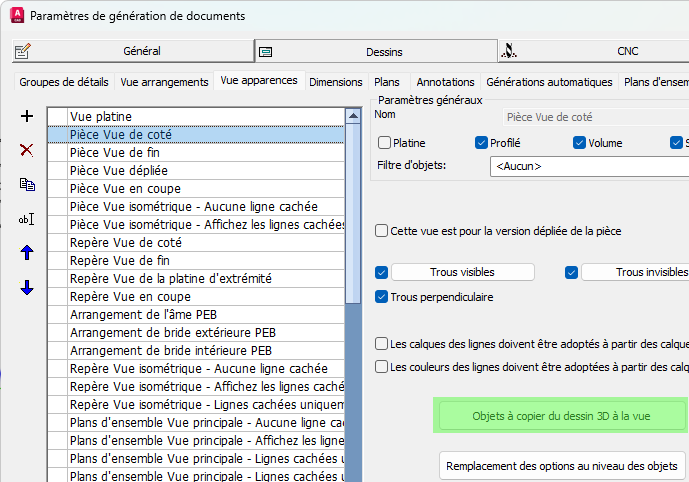Click the Général tab pencil icon

click(23, 51)
